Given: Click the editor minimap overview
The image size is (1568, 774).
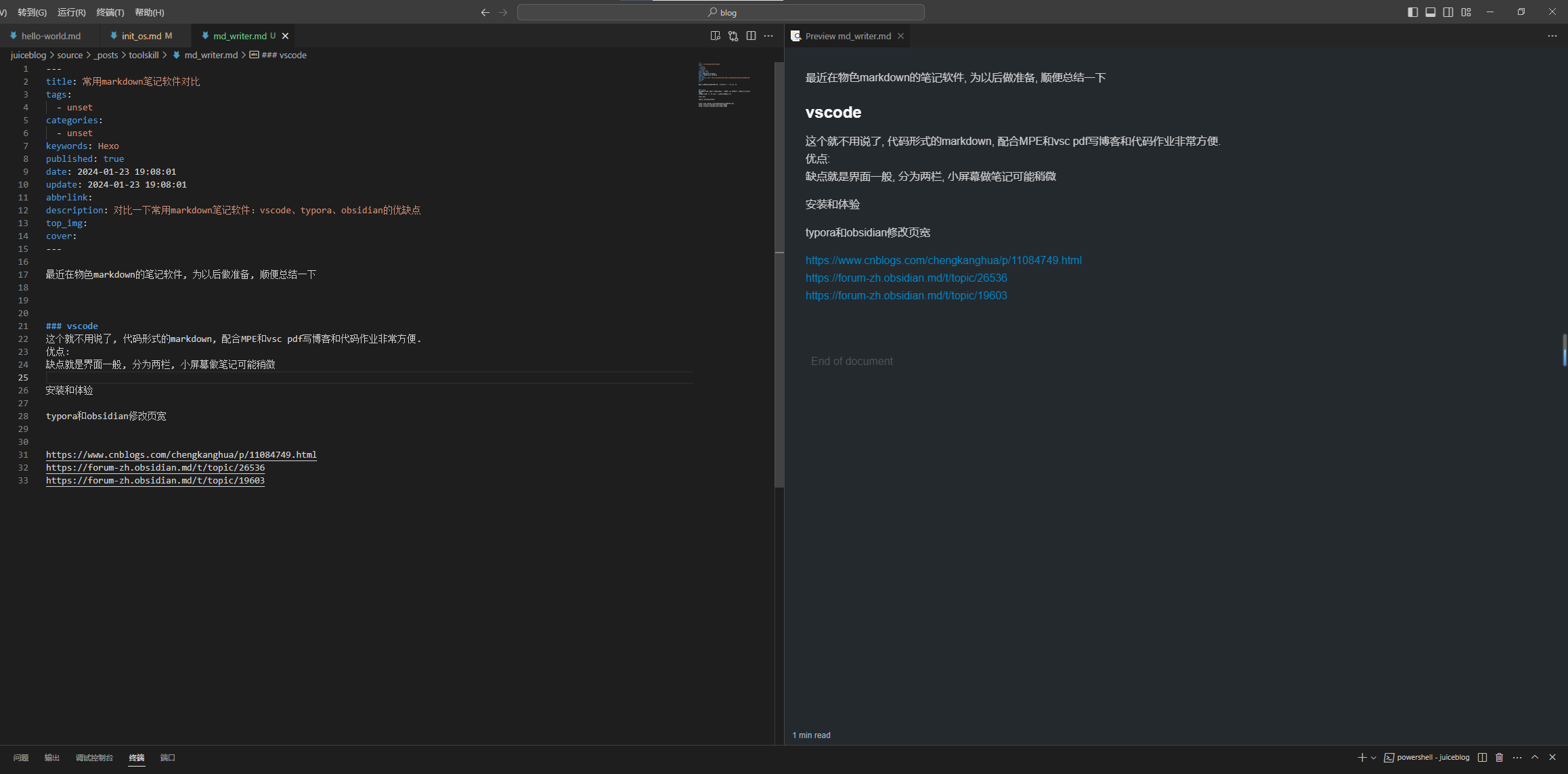Looking at the screenshot, I should pos(724,85).
